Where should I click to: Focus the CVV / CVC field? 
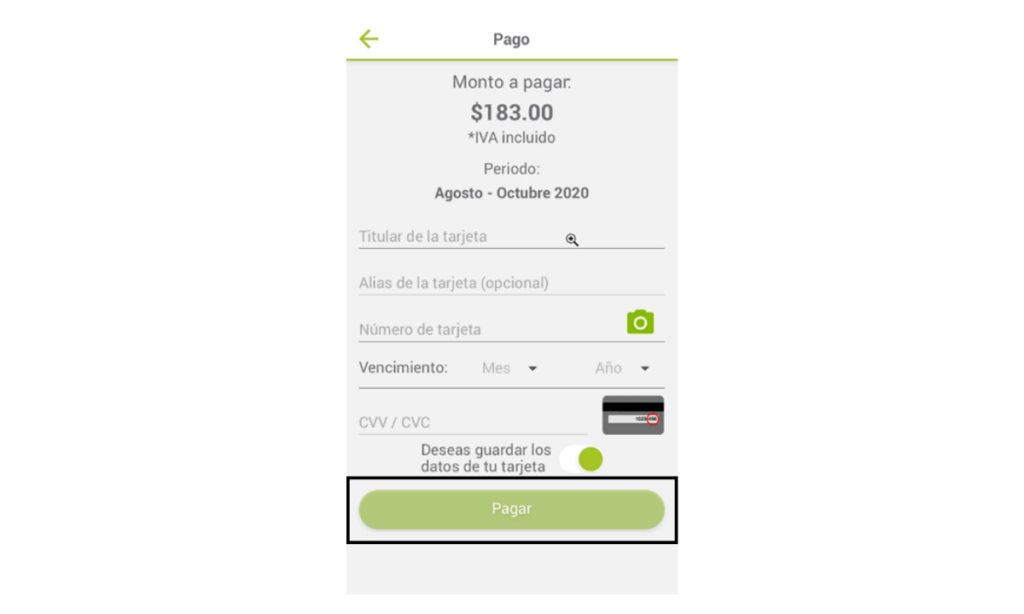pyautogui.click(x=473, y=422)
